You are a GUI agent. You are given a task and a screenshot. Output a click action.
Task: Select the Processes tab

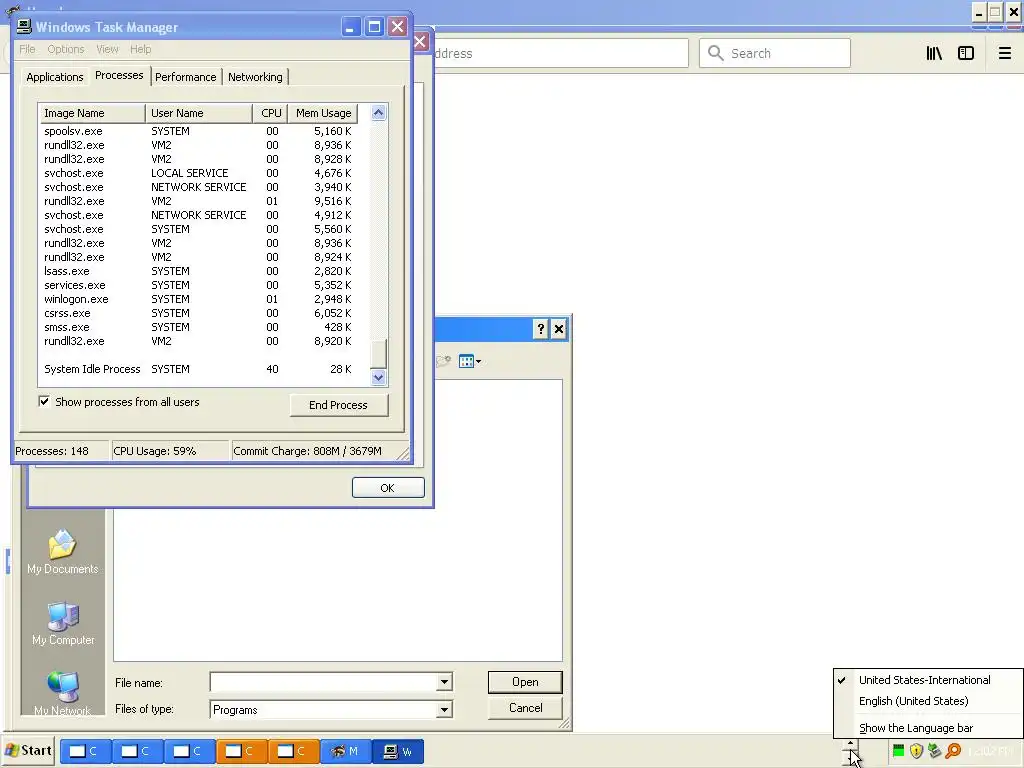pyautogui.click(x=119, y=75)
